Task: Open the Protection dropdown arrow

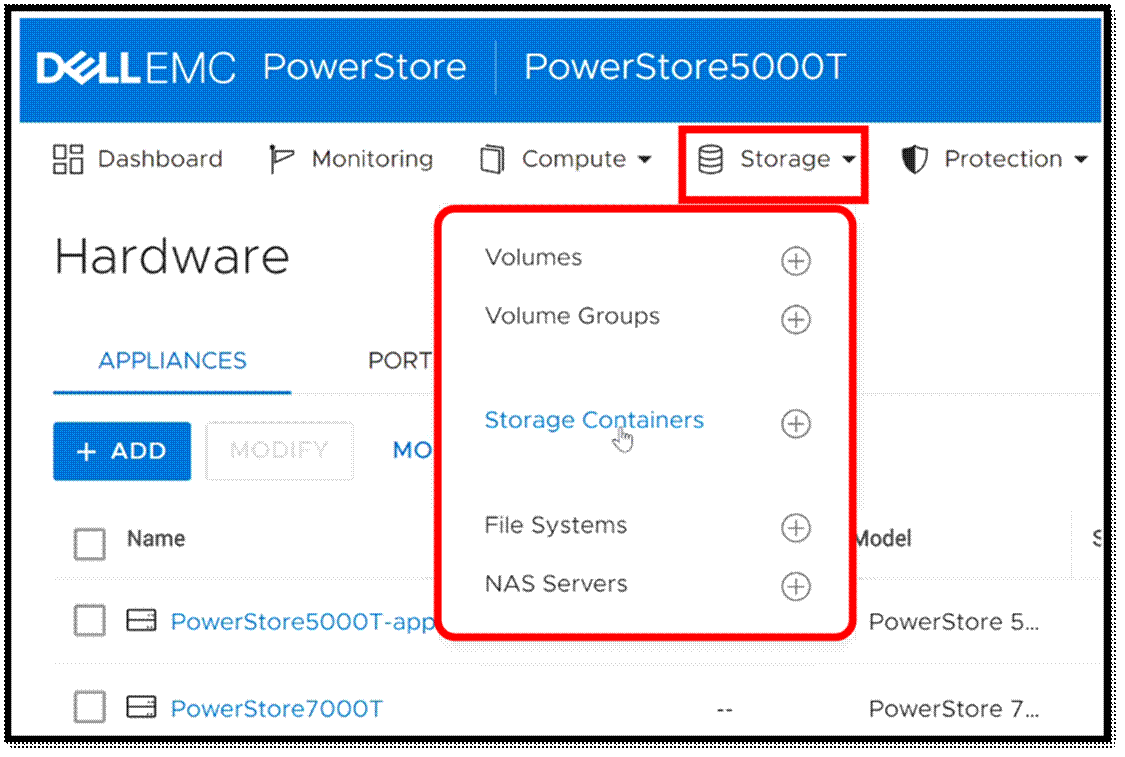Action: point(1080,160)
